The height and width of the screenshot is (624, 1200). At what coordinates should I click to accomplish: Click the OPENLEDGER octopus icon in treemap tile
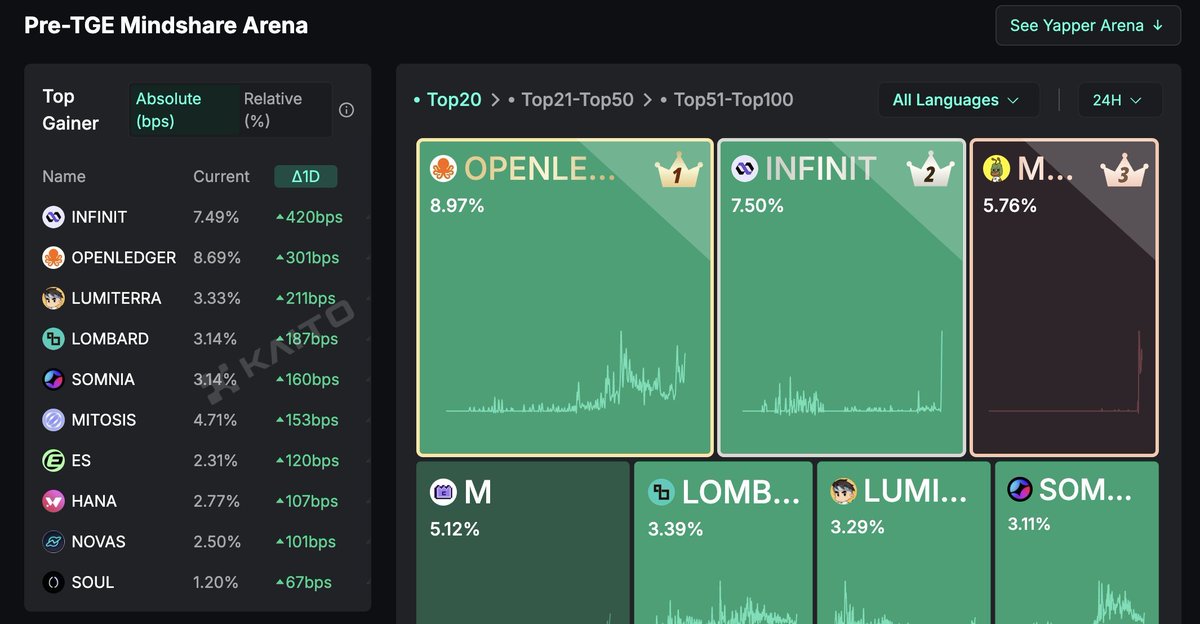(x=443, y=169)
